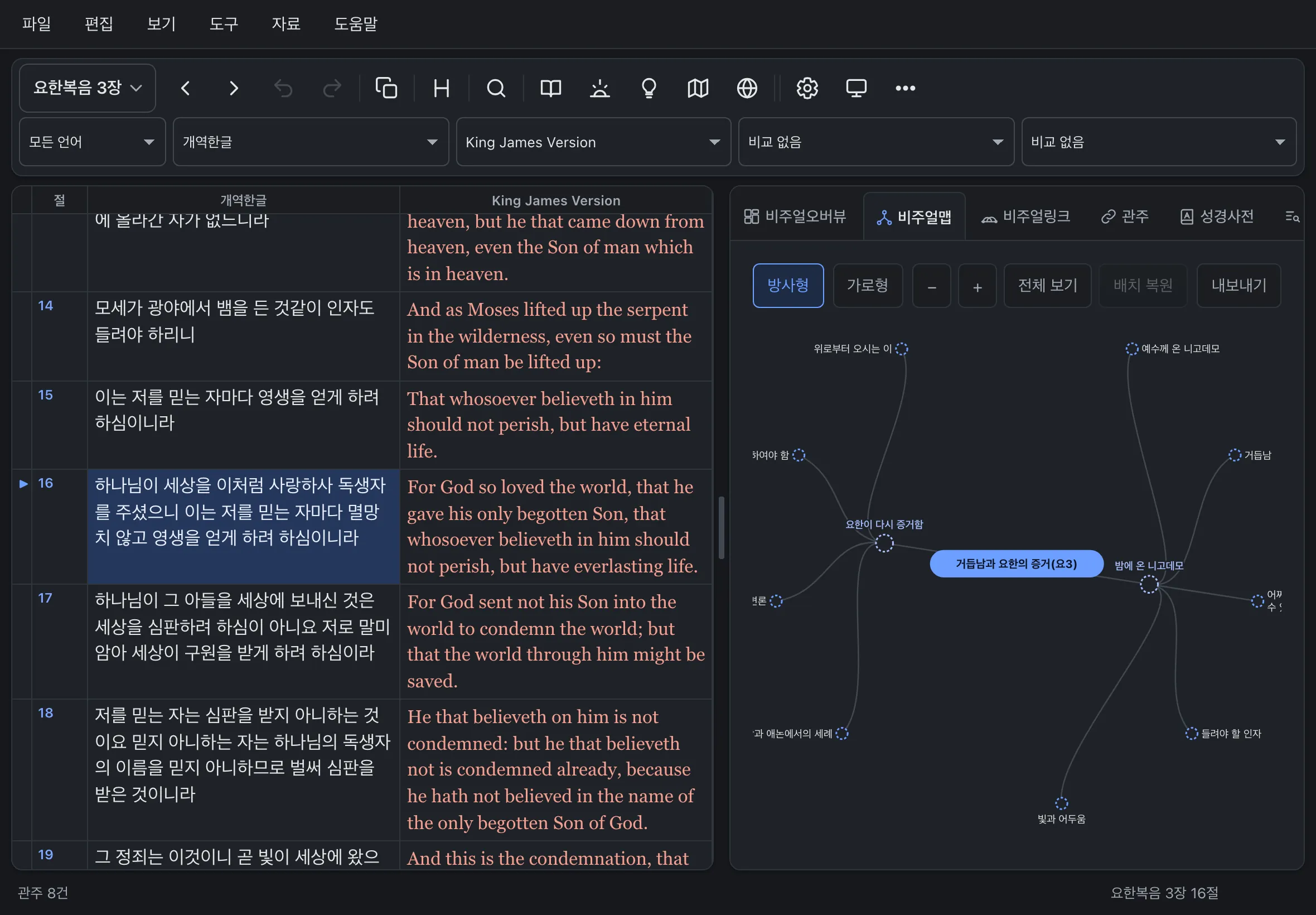Viewport: 1316px width, 915px height.
Task: Open settings gear icon
Action: pyautogui.click(x=807, y=88)
